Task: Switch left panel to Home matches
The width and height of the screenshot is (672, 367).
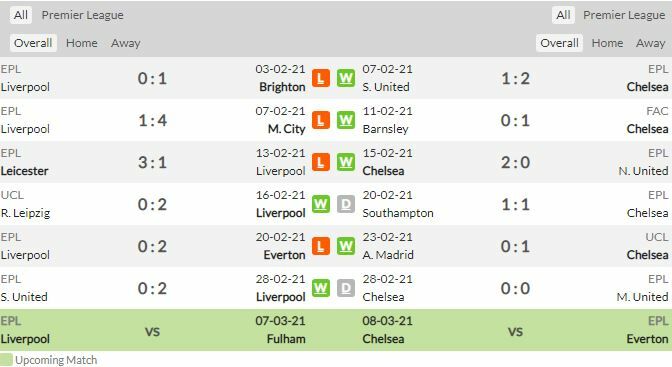Action: pos(81,43)
